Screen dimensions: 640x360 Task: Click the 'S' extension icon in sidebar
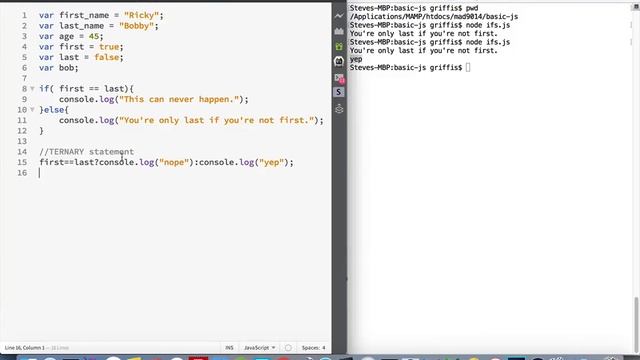point(338,92)
